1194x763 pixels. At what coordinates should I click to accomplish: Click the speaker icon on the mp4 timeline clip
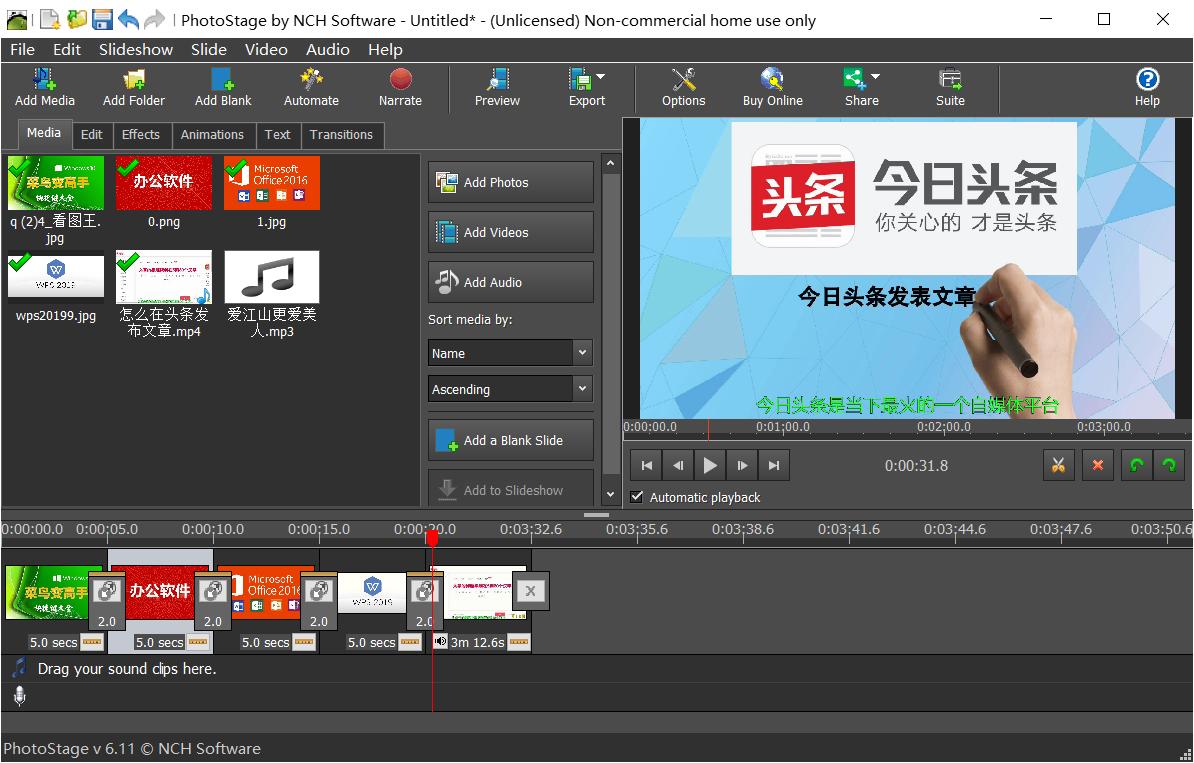(440, 642)
